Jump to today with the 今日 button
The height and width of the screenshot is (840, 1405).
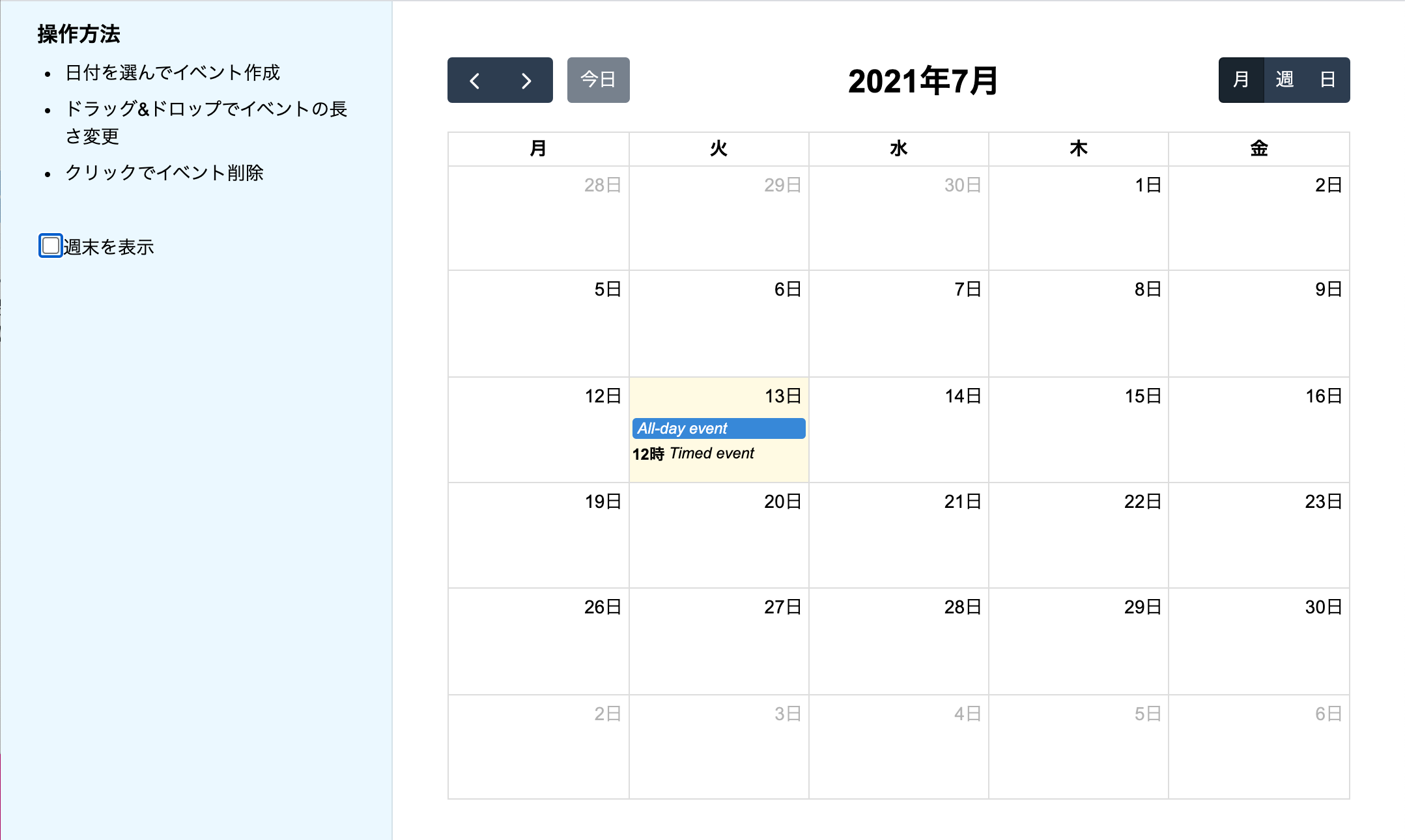click(x=597, y=80)
